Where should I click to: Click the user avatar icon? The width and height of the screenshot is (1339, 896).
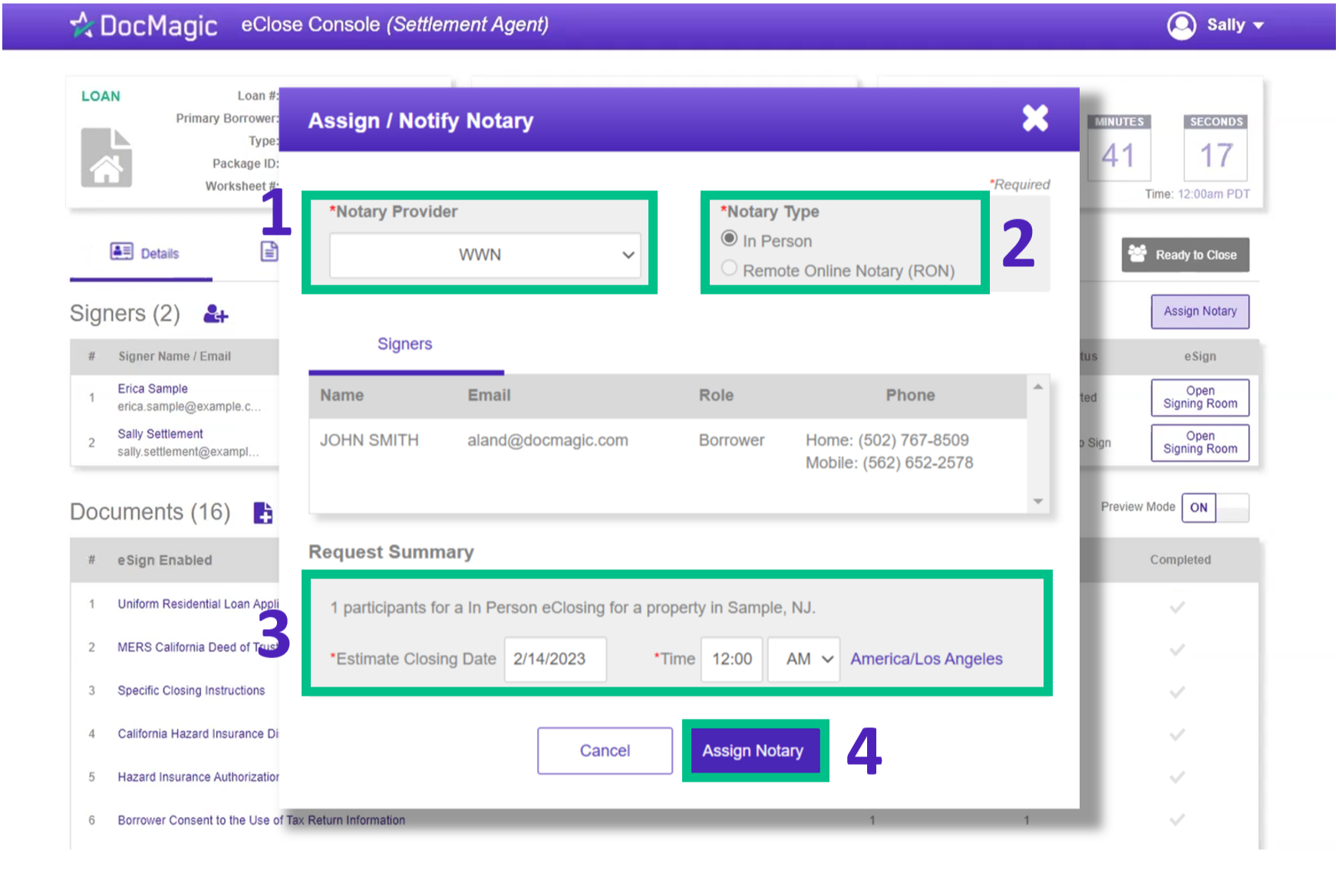[1182, 25]
